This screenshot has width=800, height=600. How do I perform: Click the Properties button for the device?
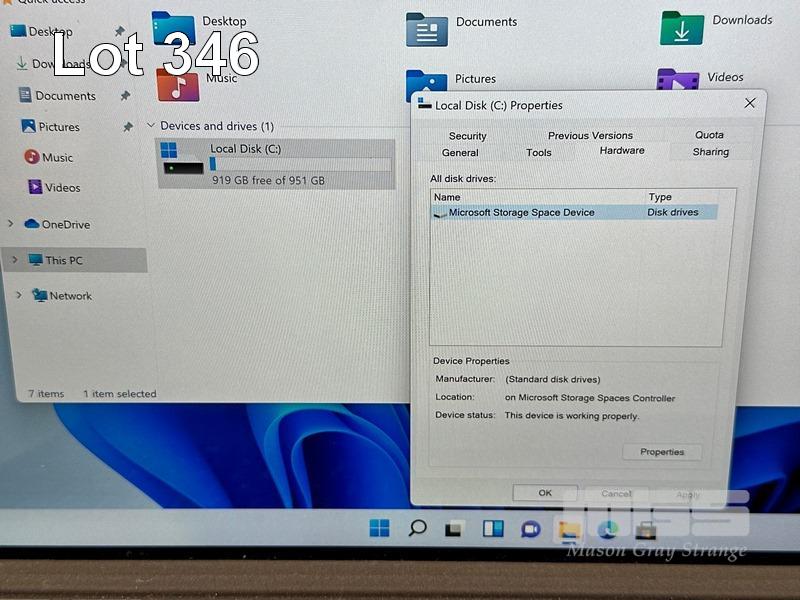coord(662,452)
